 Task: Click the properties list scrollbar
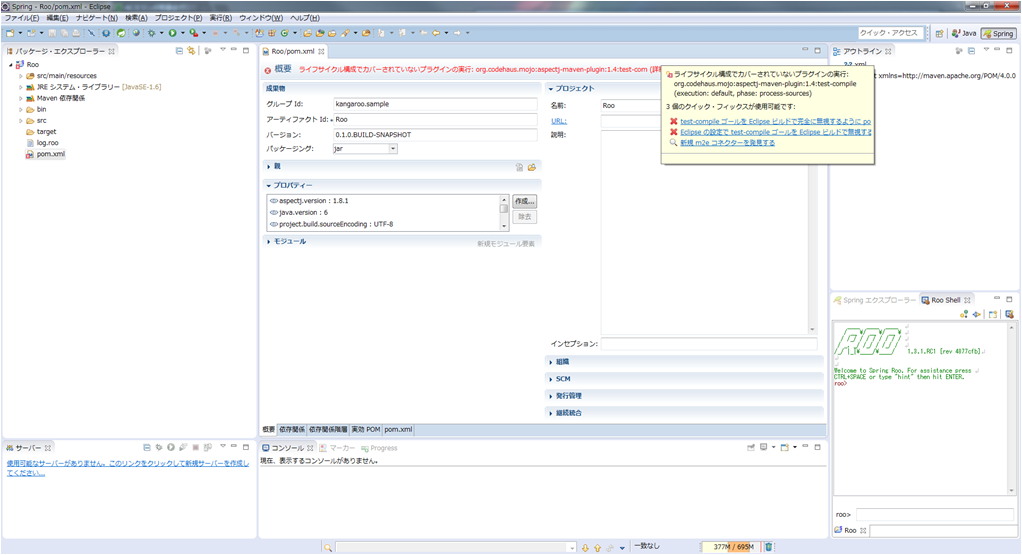pyautogui.click(x=504, y=212)
